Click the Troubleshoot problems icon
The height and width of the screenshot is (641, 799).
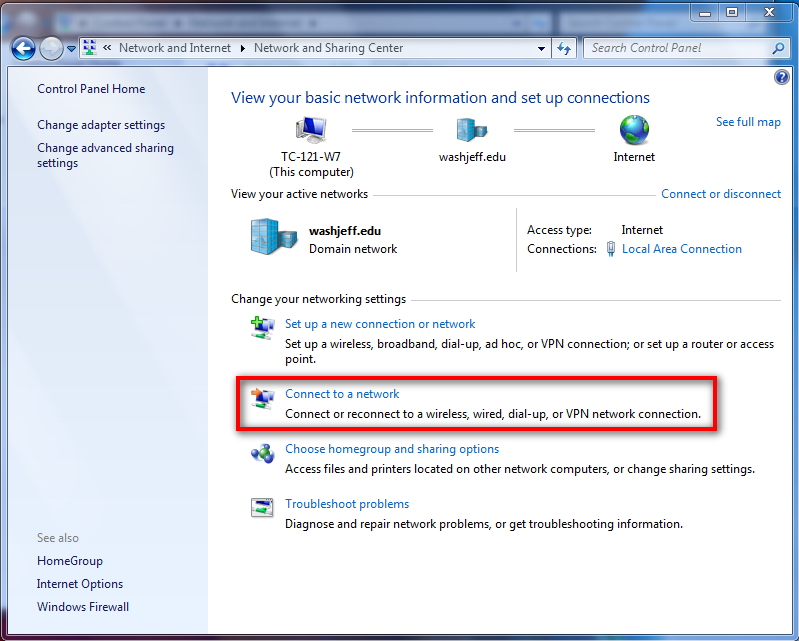click(x=262, y=508)
